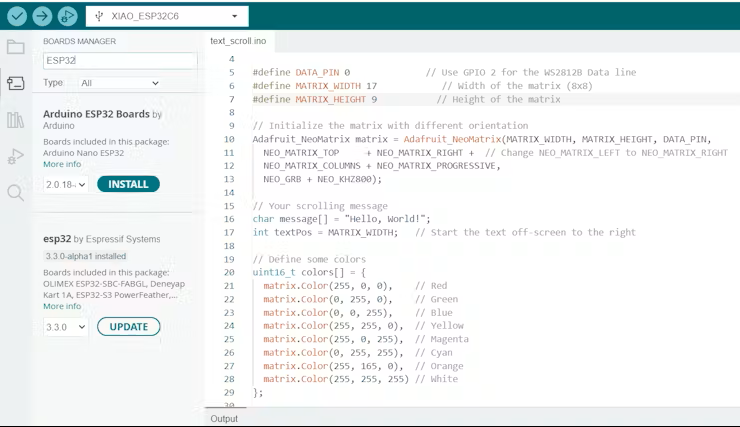Click the matrix.Color line commented Blue
This screenshot has height=427, width=740.
click(358, 313)
